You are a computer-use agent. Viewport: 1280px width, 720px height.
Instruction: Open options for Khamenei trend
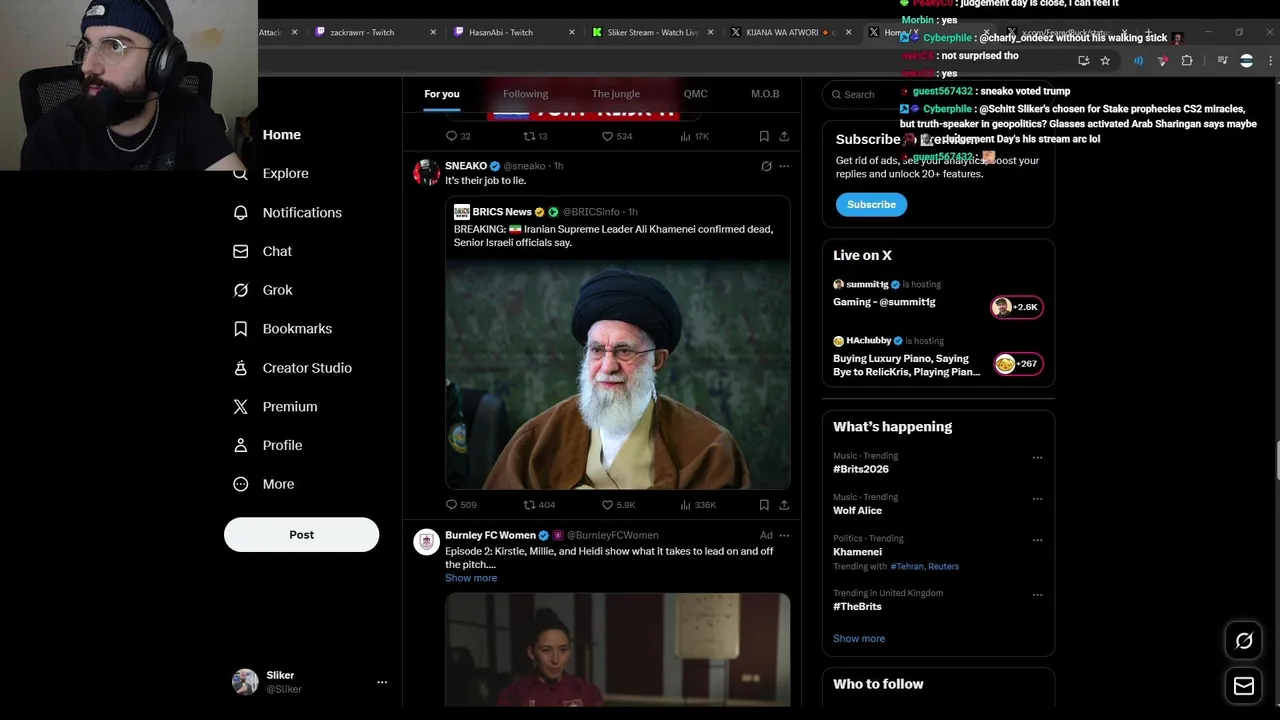pos(1037,540)
